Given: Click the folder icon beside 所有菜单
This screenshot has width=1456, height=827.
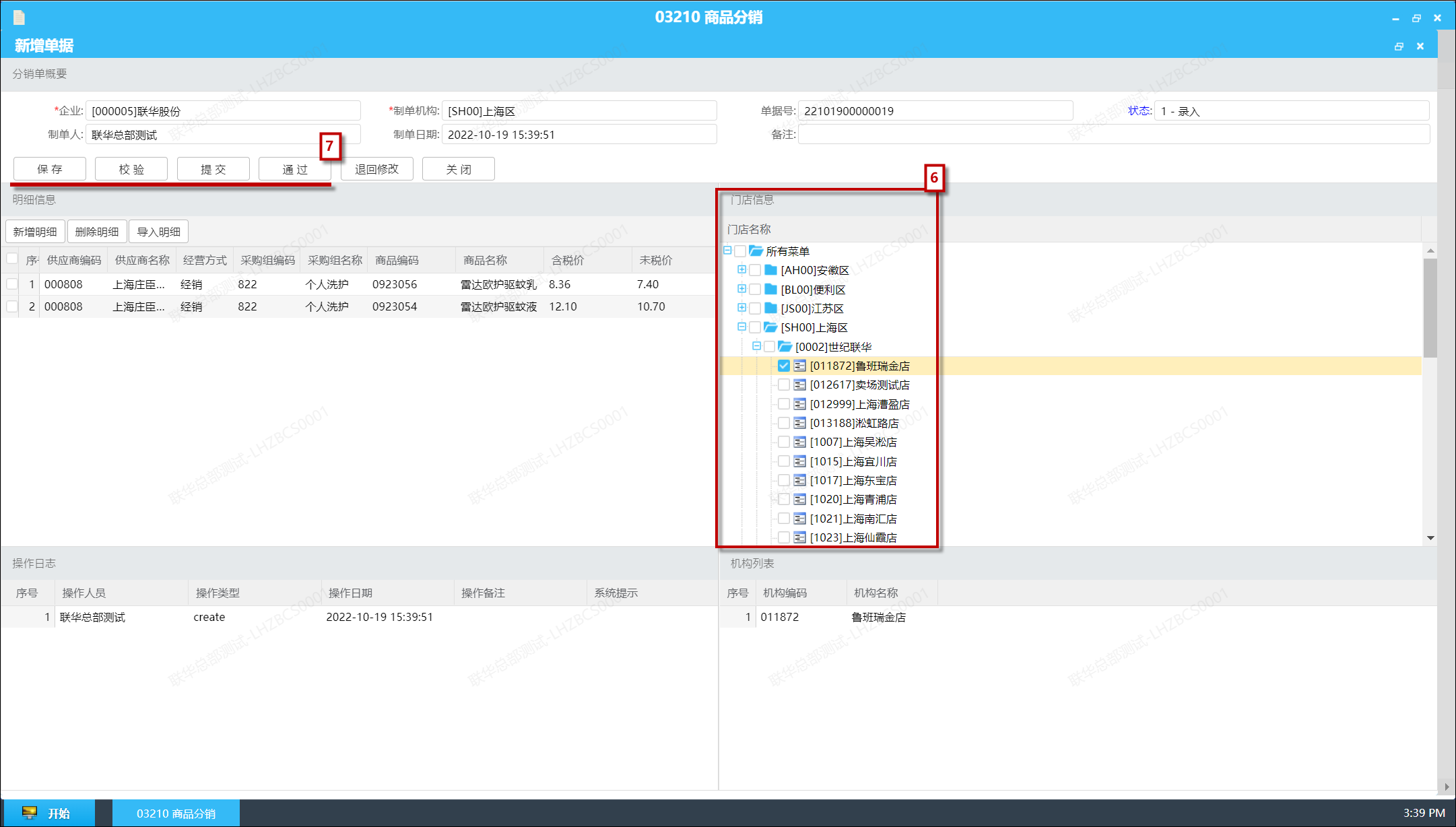Looking at the screenshot, I should pyautogui.click(x=756, y=251).
